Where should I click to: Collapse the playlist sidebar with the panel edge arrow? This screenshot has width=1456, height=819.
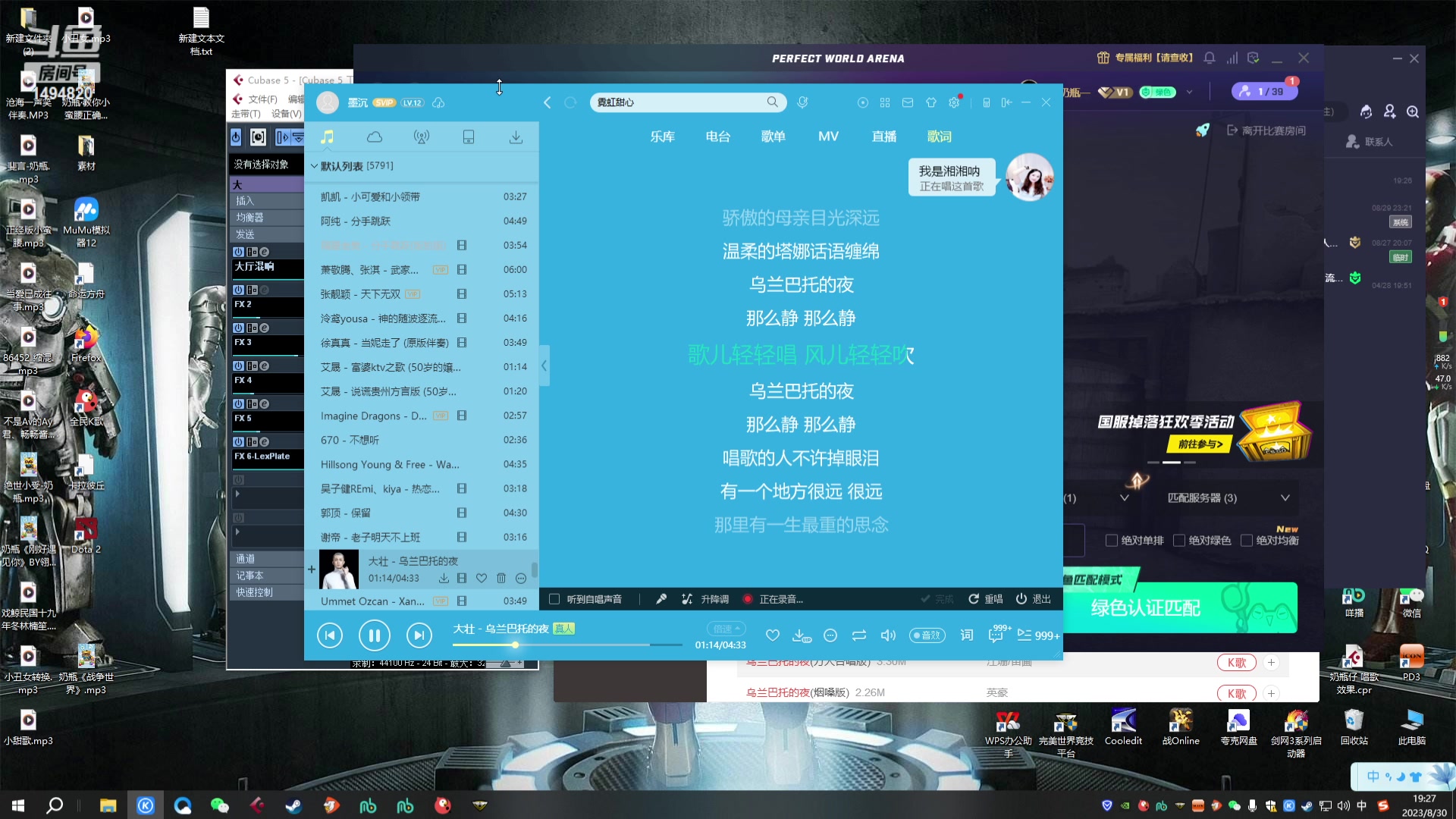[x=544, y=366]
